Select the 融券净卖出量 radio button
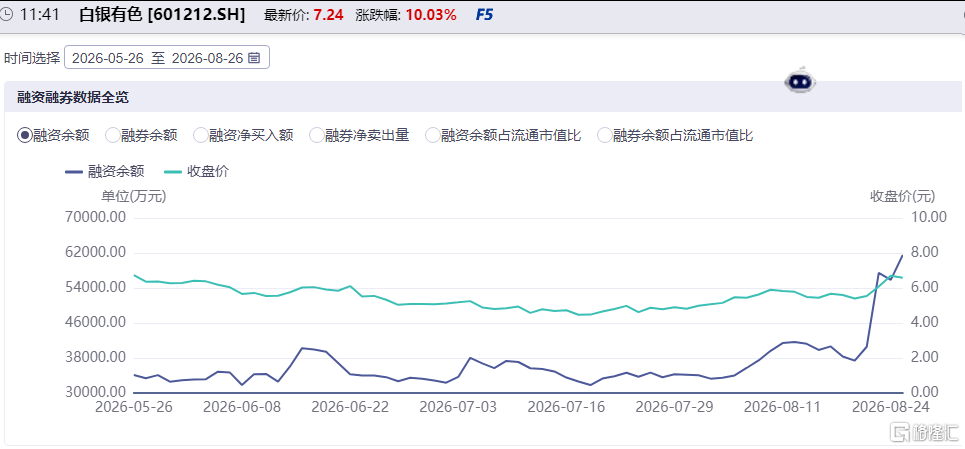965x449 pixels. [316, 135]
